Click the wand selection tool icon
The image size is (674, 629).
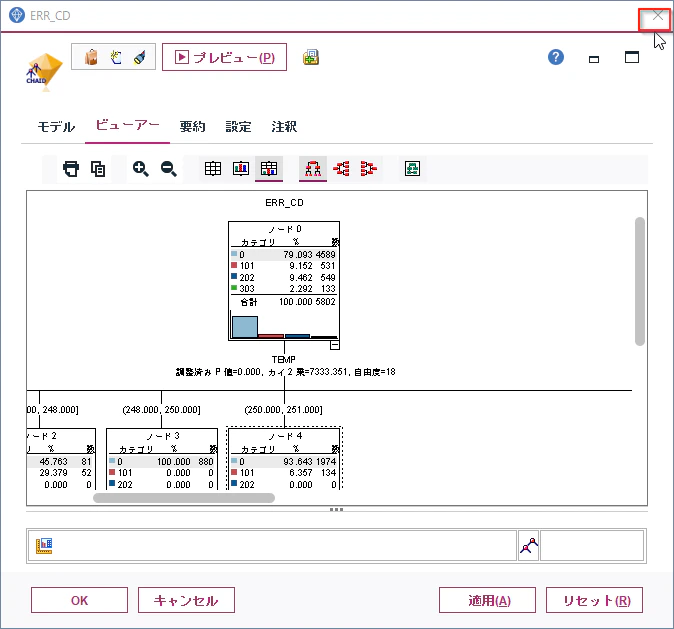point(116,57)
